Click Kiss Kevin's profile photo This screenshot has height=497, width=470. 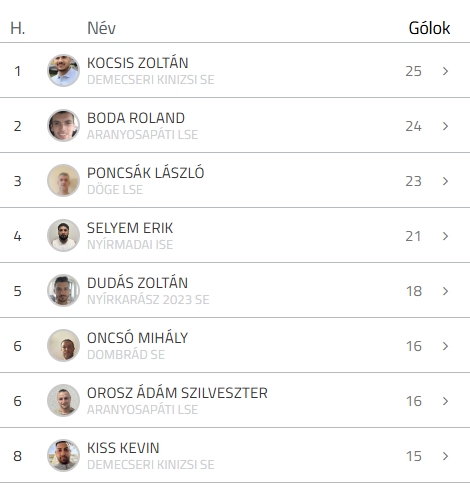coord(63,456)
